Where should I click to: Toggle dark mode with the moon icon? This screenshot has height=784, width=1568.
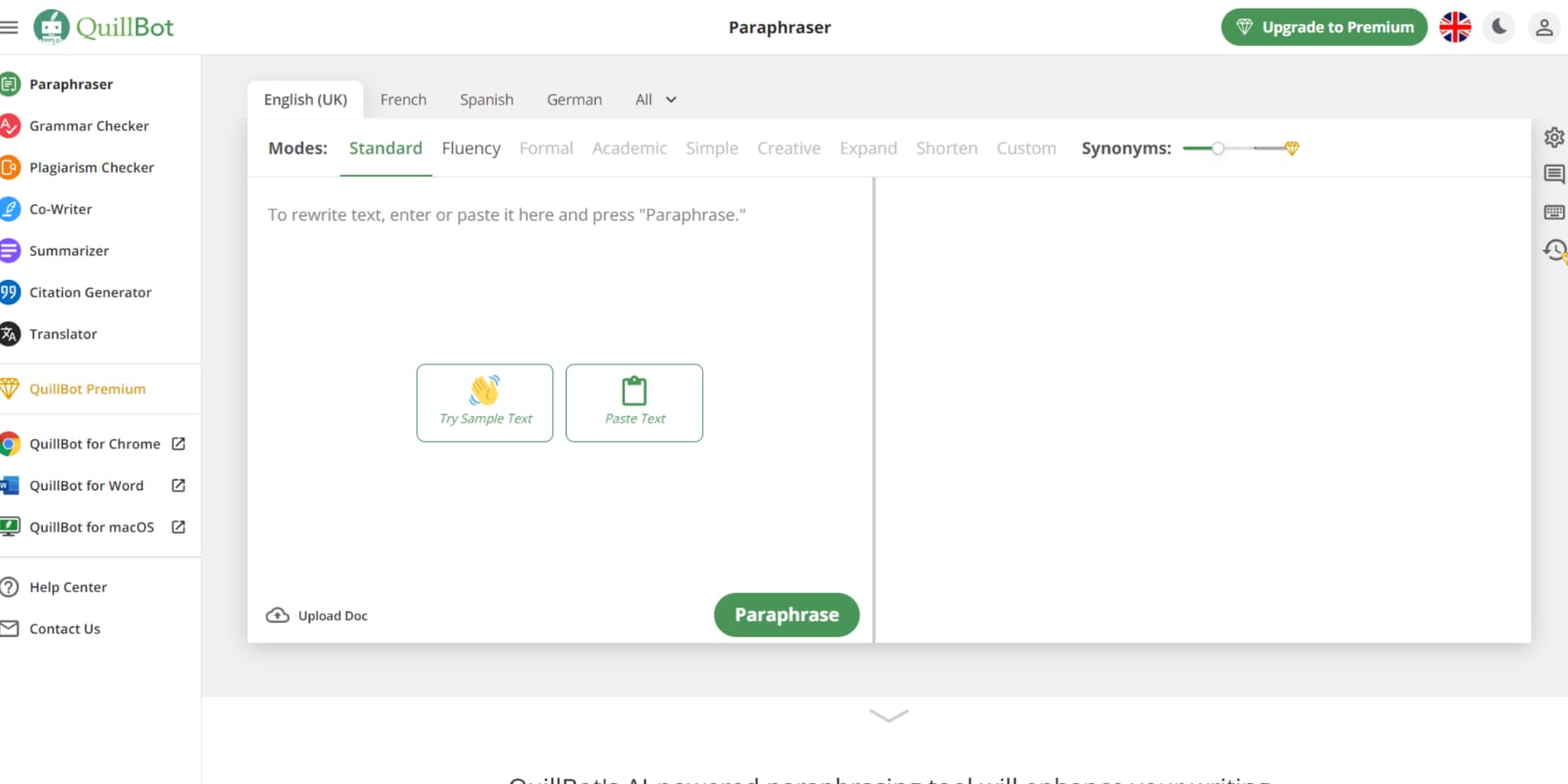point(1498,27)
